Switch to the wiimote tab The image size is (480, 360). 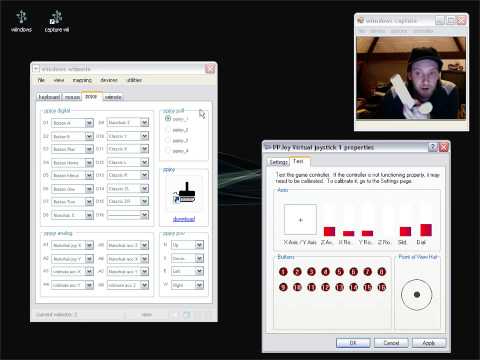coord(113,97)
